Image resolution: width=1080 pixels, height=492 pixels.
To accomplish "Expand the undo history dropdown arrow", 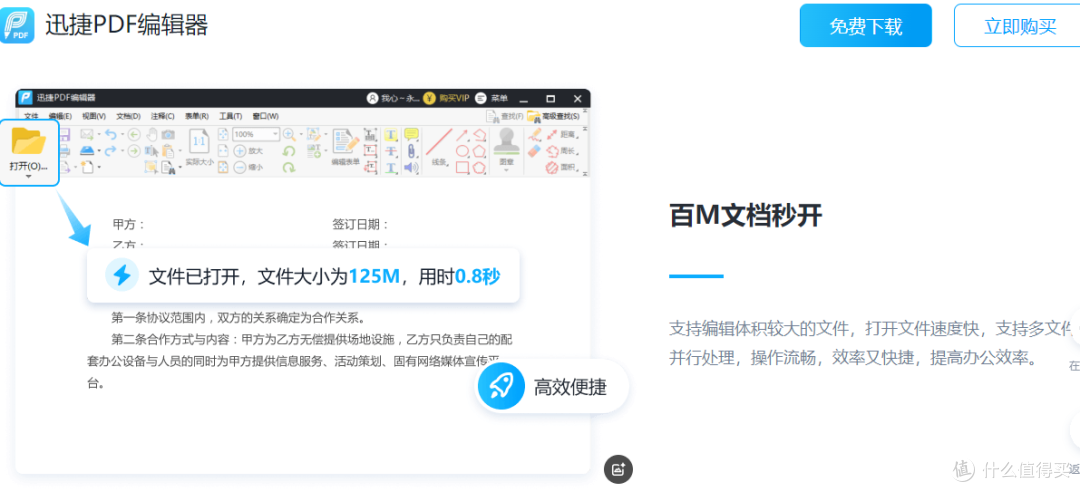I will click(x=123, y=134).
